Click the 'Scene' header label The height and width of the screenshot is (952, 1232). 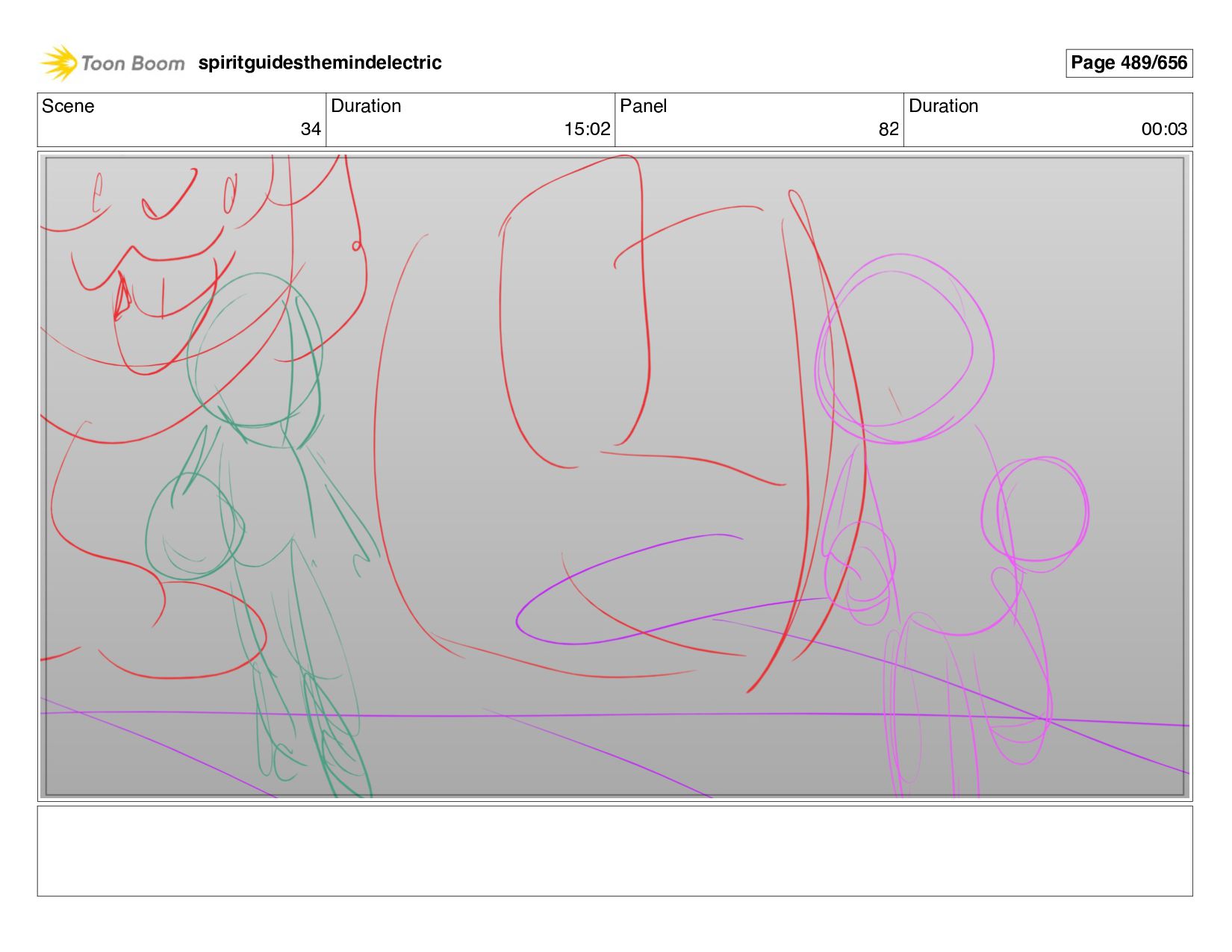[68, 106]
